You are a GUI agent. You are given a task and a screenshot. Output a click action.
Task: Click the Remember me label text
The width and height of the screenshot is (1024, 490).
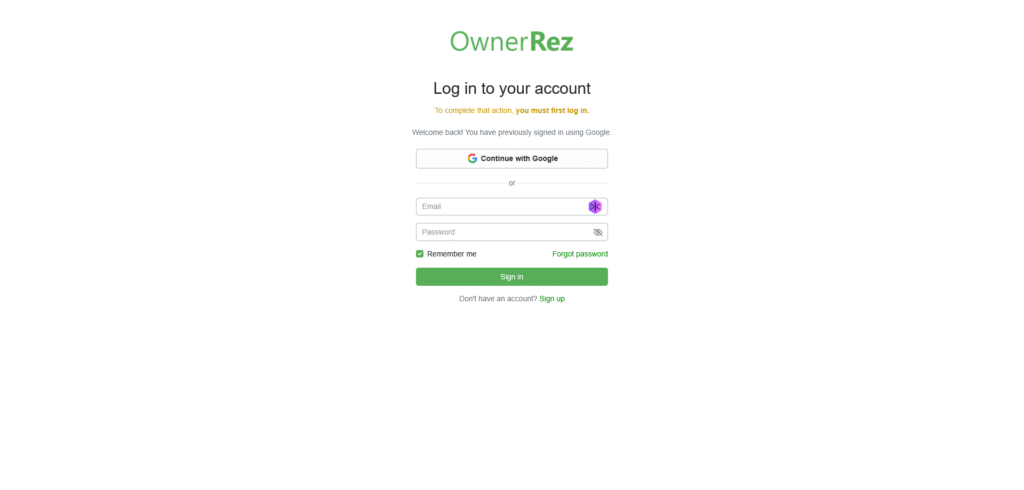click(x=452, y=253)
